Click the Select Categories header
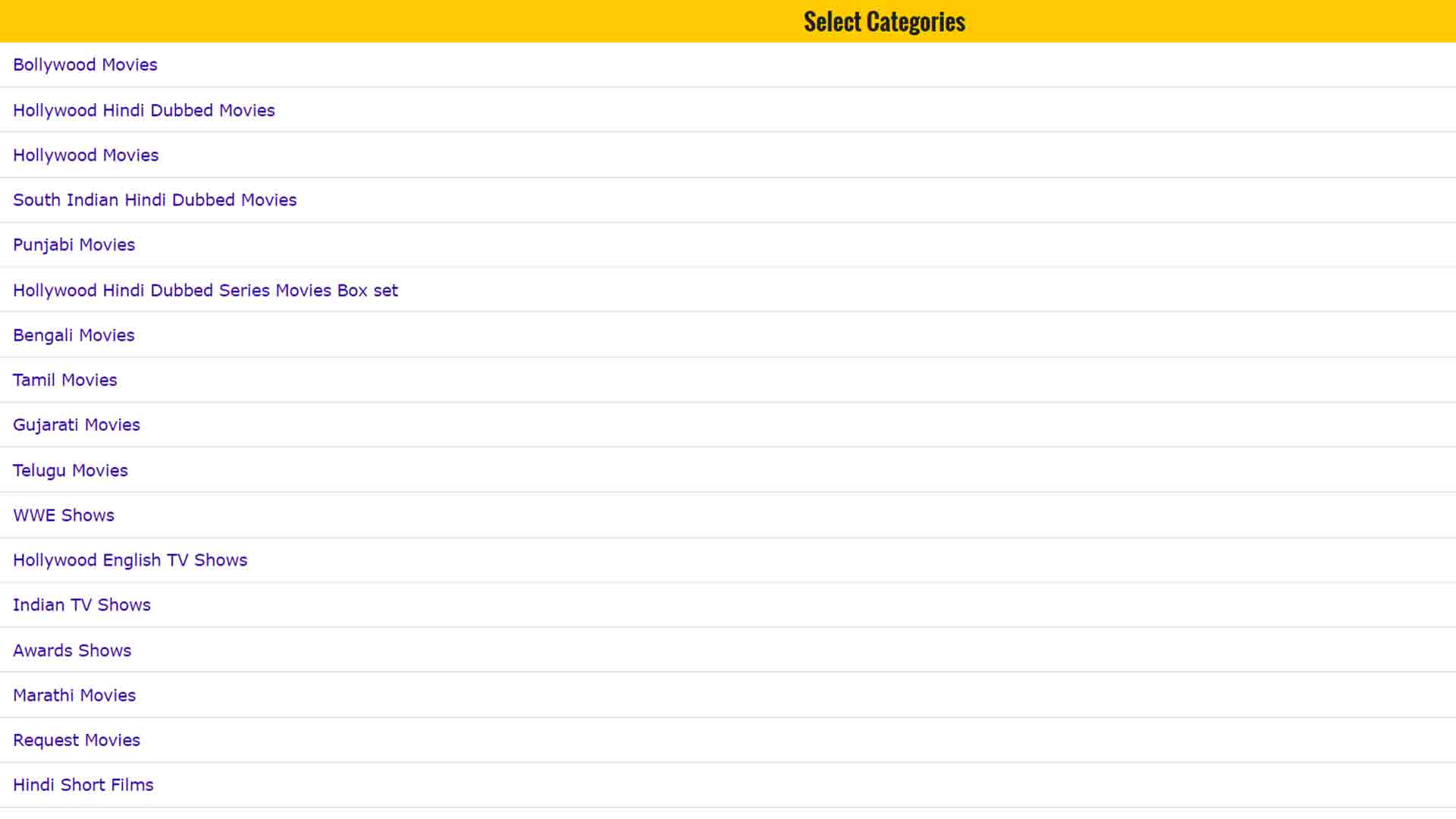Viewport: 1456px width, 819px height. pos(884,22)
